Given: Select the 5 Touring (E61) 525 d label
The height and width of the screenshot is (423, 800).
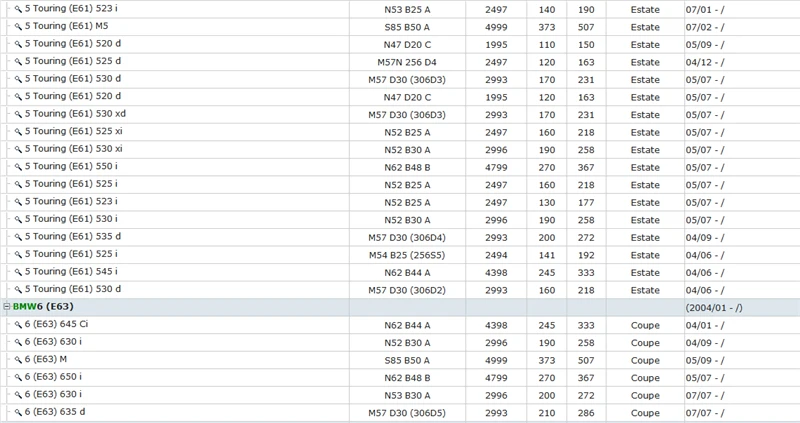Looking at the screenshot, I should [x=73, y=61].
